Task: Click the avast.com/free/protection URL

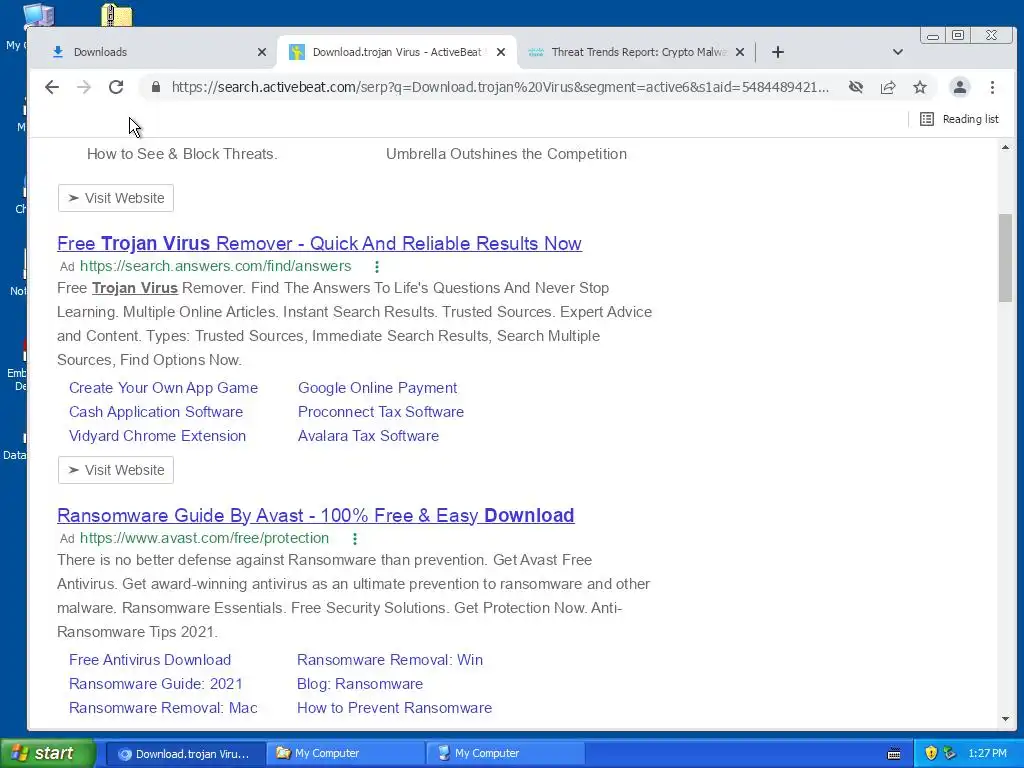Action: click(x=204, y=538)
